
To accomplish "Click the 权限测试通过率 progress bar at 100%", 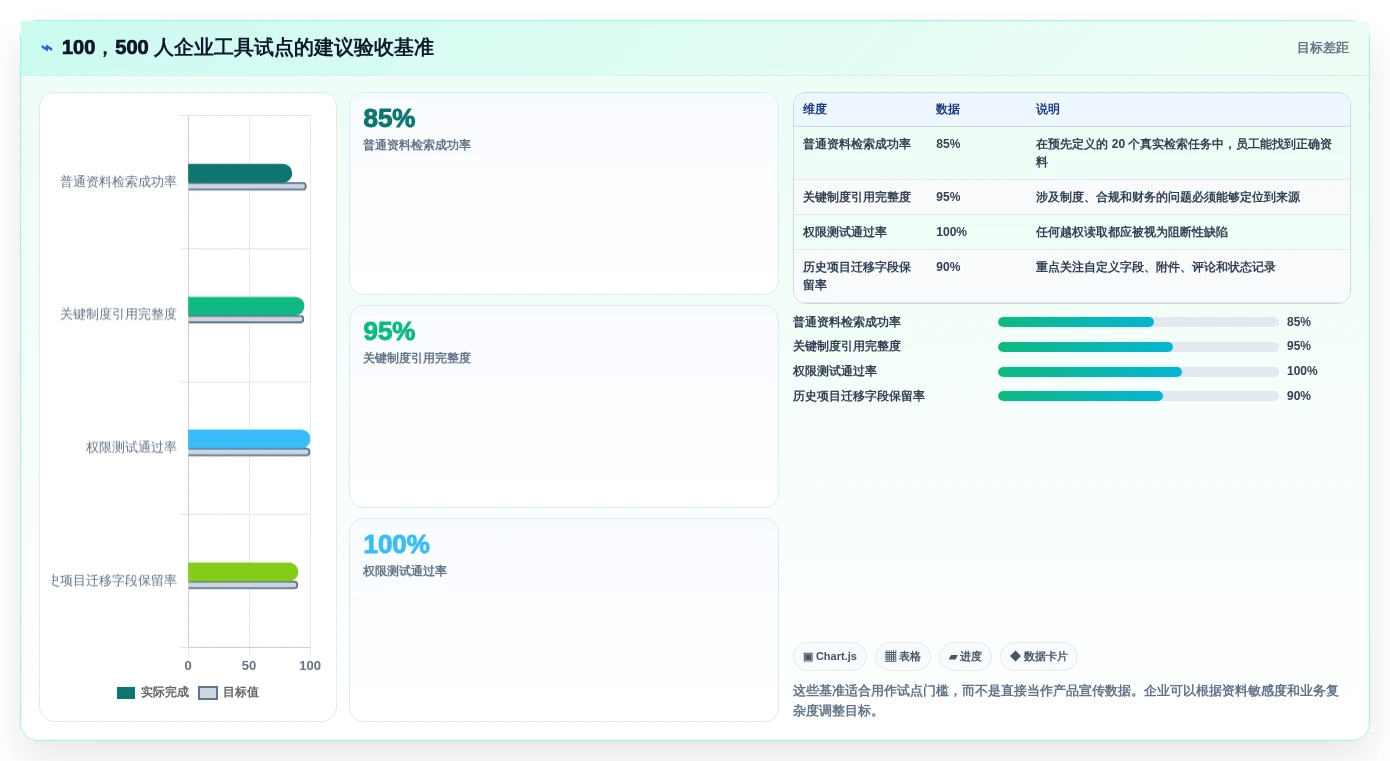I will tap(1138, 372).
